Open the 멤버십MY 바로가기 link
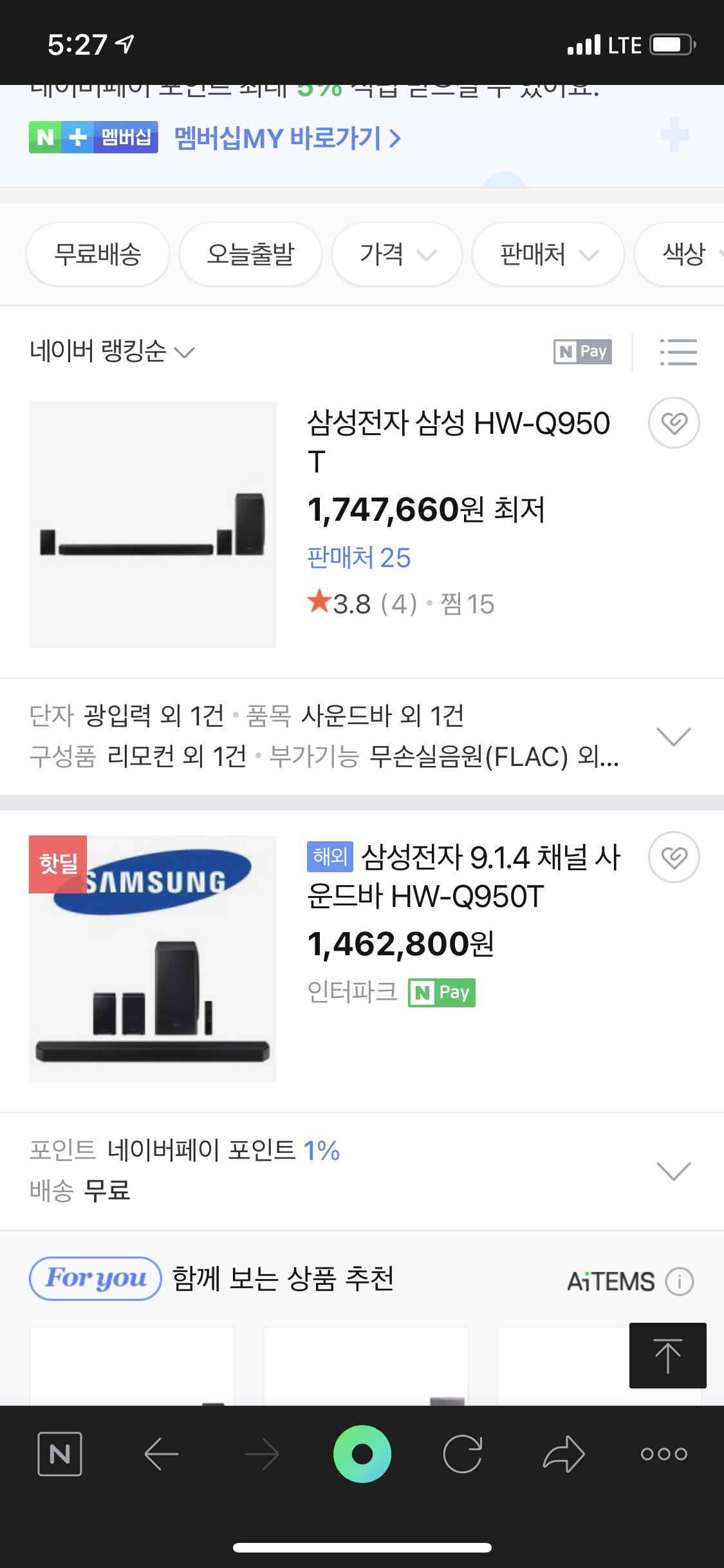This screenshot has height=1568, width=724. point(287,138)
